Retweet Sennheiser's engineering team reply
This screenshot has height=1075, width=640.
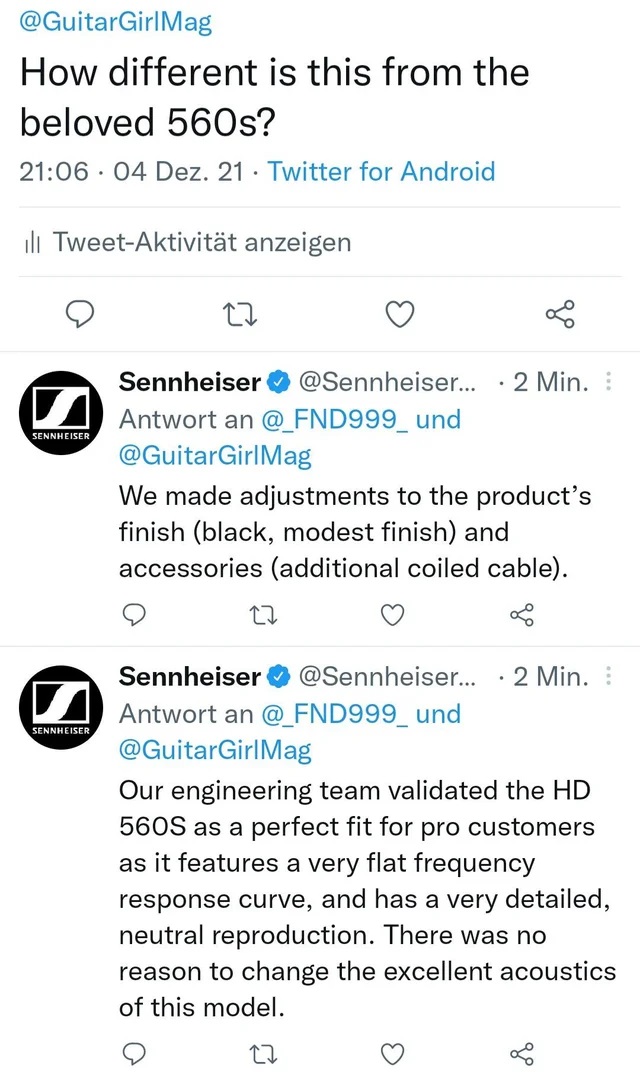[x=263, y=1054]
